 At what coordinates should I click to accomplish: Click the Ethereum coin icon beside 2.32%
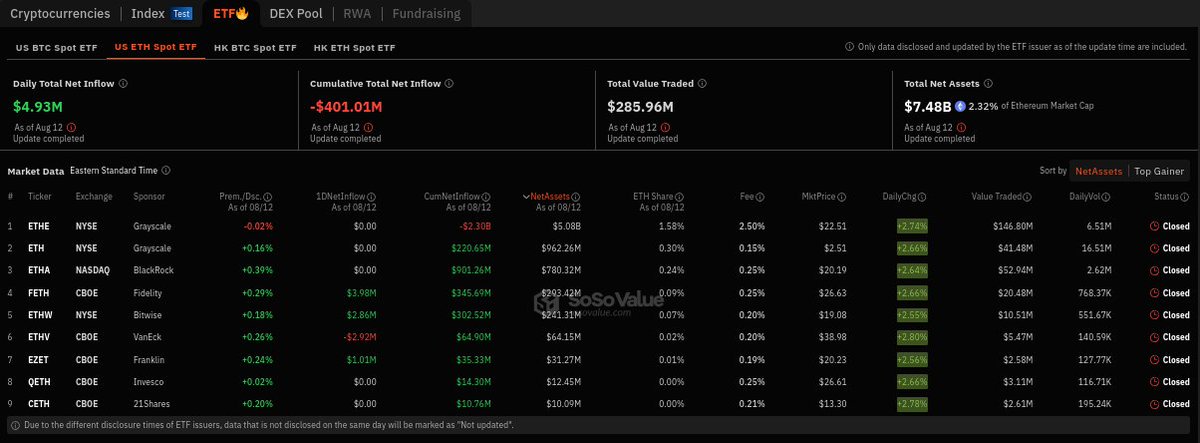coord(960,106)
